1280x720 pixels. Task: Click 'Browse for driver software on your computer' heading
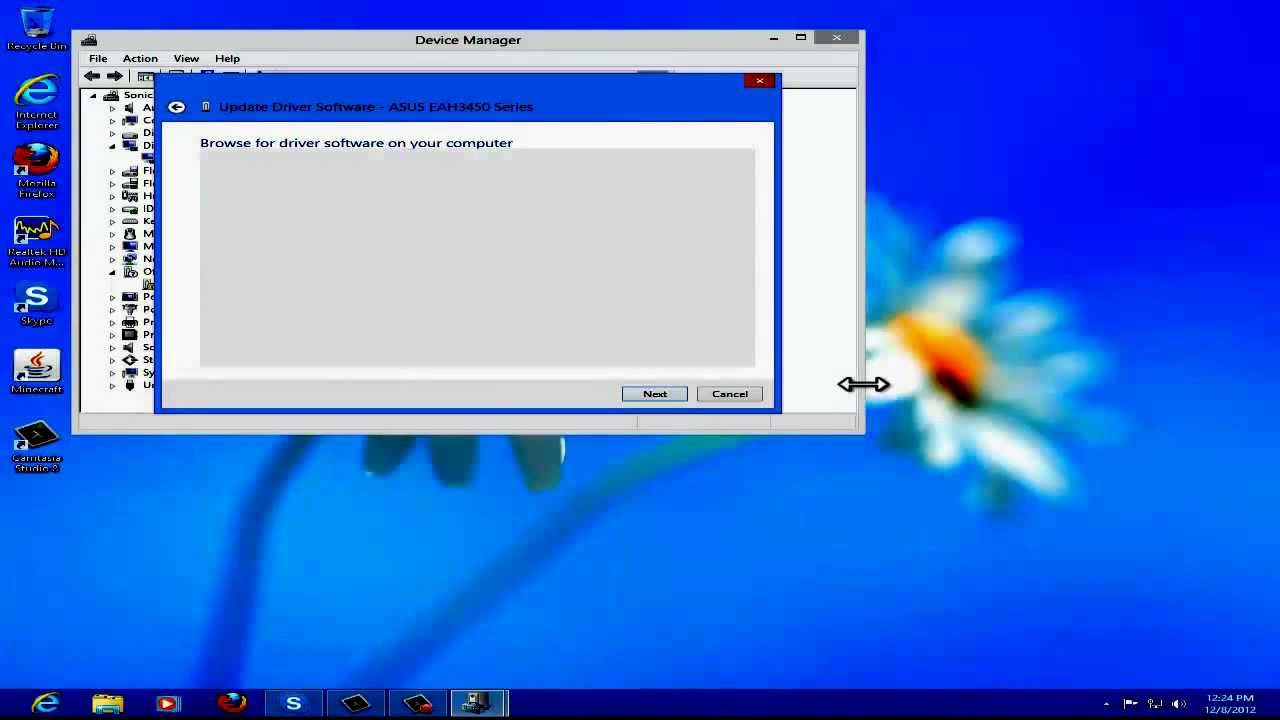(x=356, y=143)
